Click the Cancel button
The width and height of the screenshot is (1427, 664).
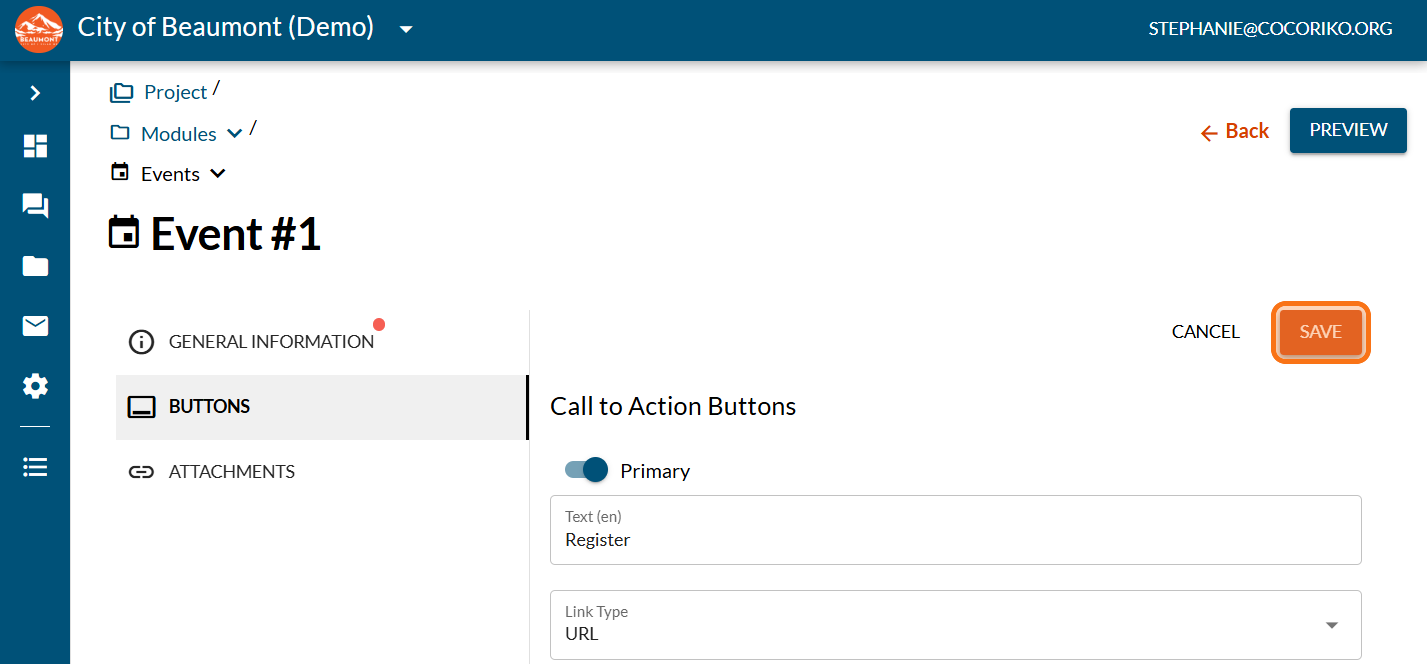[1205, 332]
